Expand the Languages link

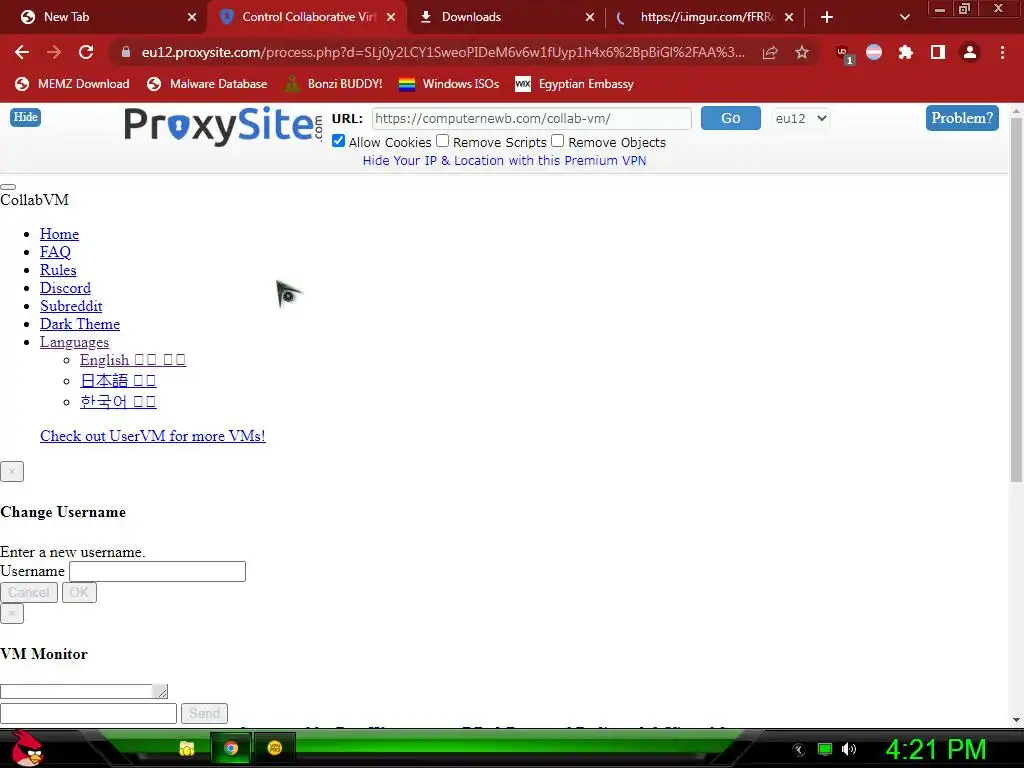coord(74,342)
